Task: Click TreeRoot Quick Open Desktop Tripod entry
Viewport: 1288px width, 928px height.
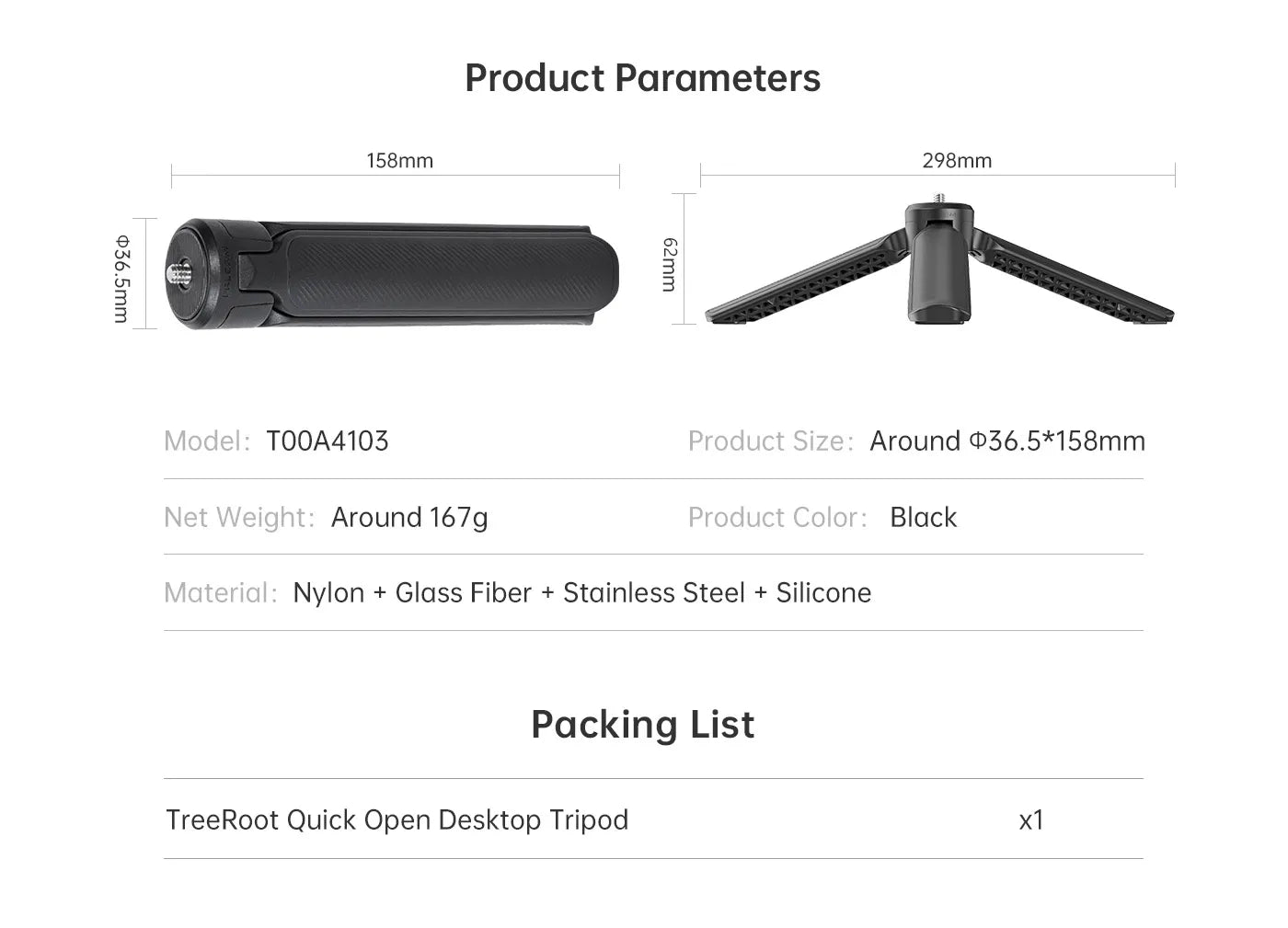Action: (x=397, y=819)
